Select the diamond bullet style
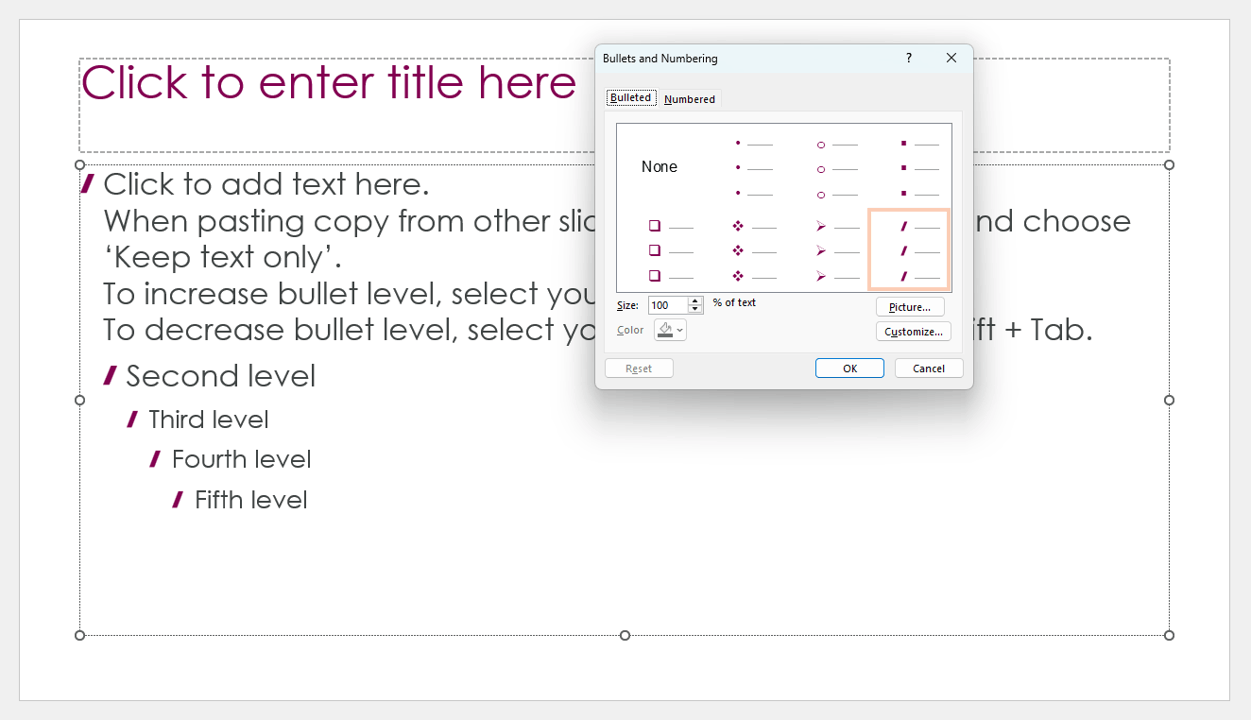 click(753, 248)
